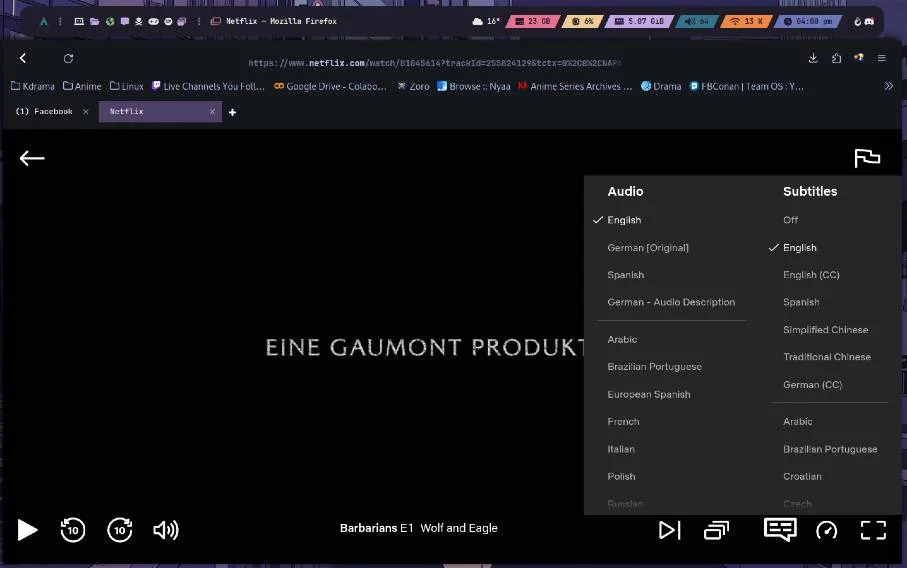Switch to the Facebook tab

45,111
